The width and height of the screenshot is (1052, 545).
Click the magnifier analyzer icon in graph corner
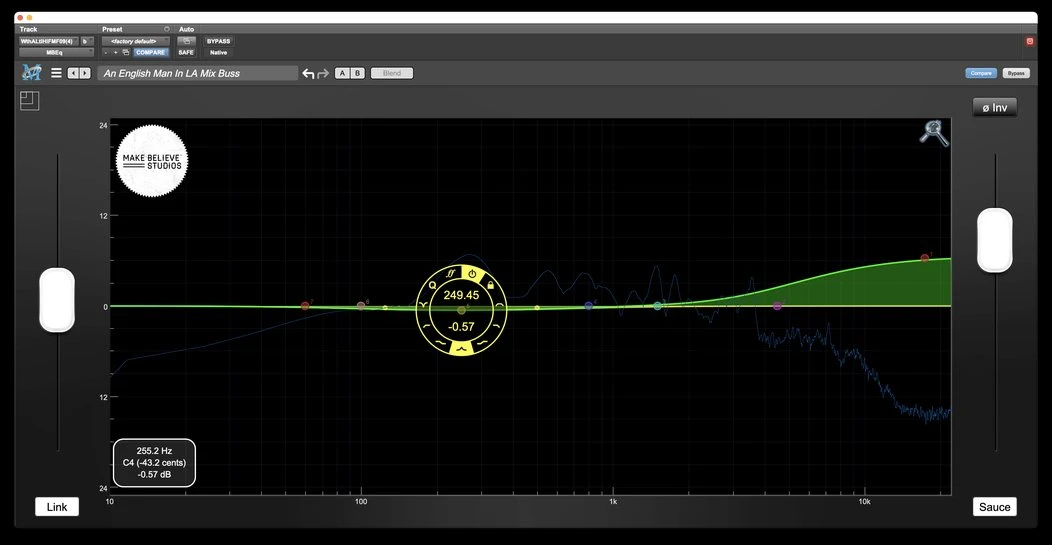[x=934, y=133]
